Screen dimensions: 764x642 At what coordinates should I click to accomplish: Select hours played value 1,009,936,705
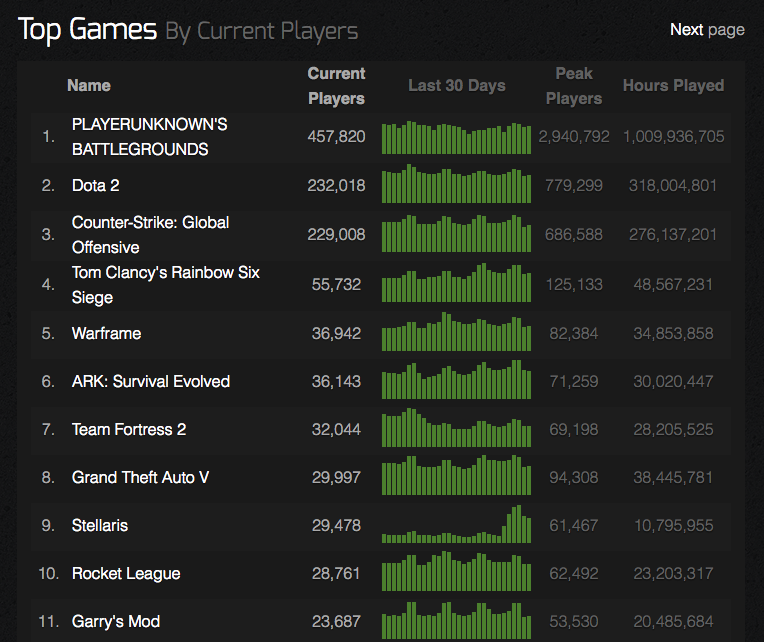click(x=673, y=137)
